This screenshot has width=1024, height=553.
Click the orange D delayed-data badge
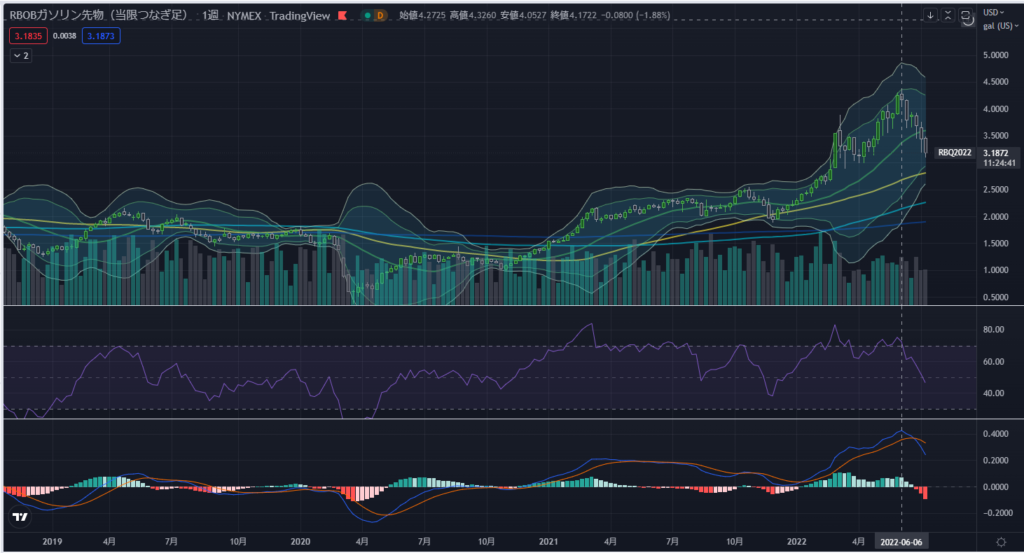coord(380,16)
